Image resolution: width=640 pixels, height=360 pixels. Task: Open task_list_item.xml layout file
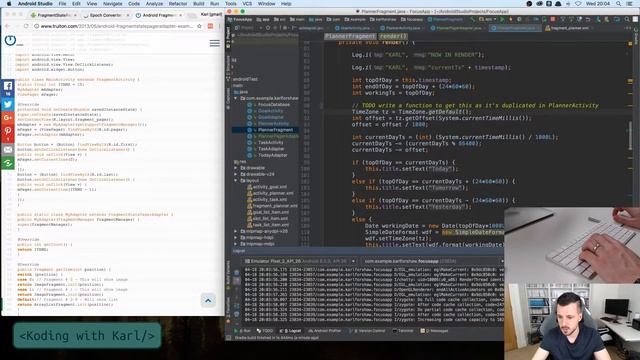(270, 225)
